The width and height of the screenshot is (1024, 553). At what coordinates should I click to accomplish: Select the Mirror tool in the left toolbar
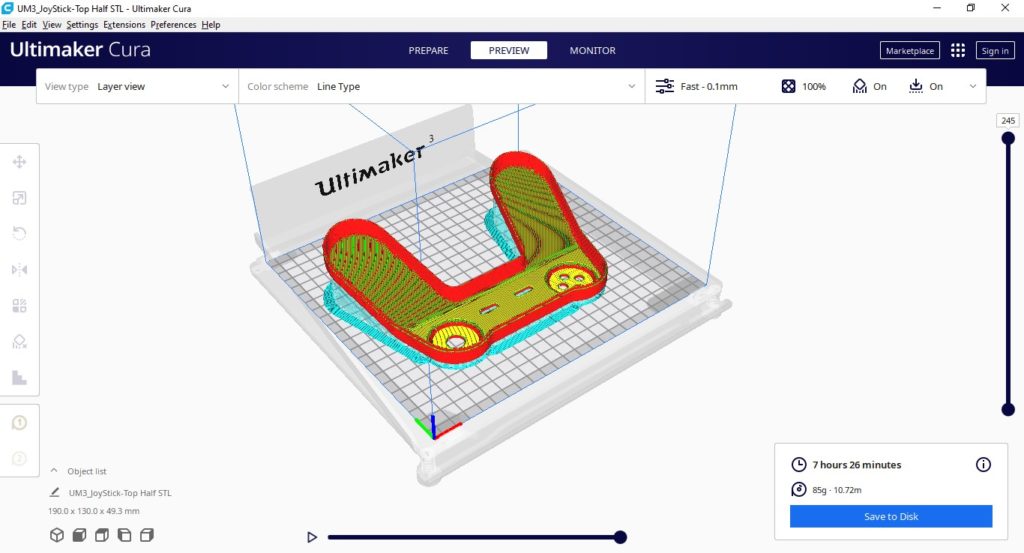pyautogui.click(x=20, y=270)
